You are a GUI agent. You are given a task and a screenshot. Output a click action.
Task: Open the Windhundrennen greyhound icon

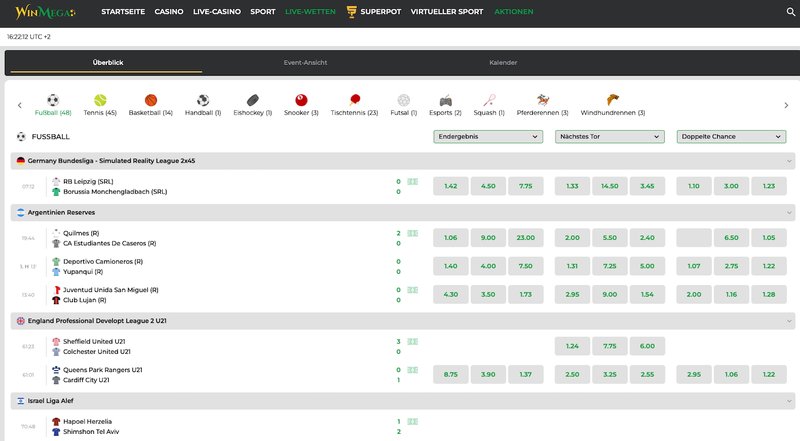tap(613, 99)
